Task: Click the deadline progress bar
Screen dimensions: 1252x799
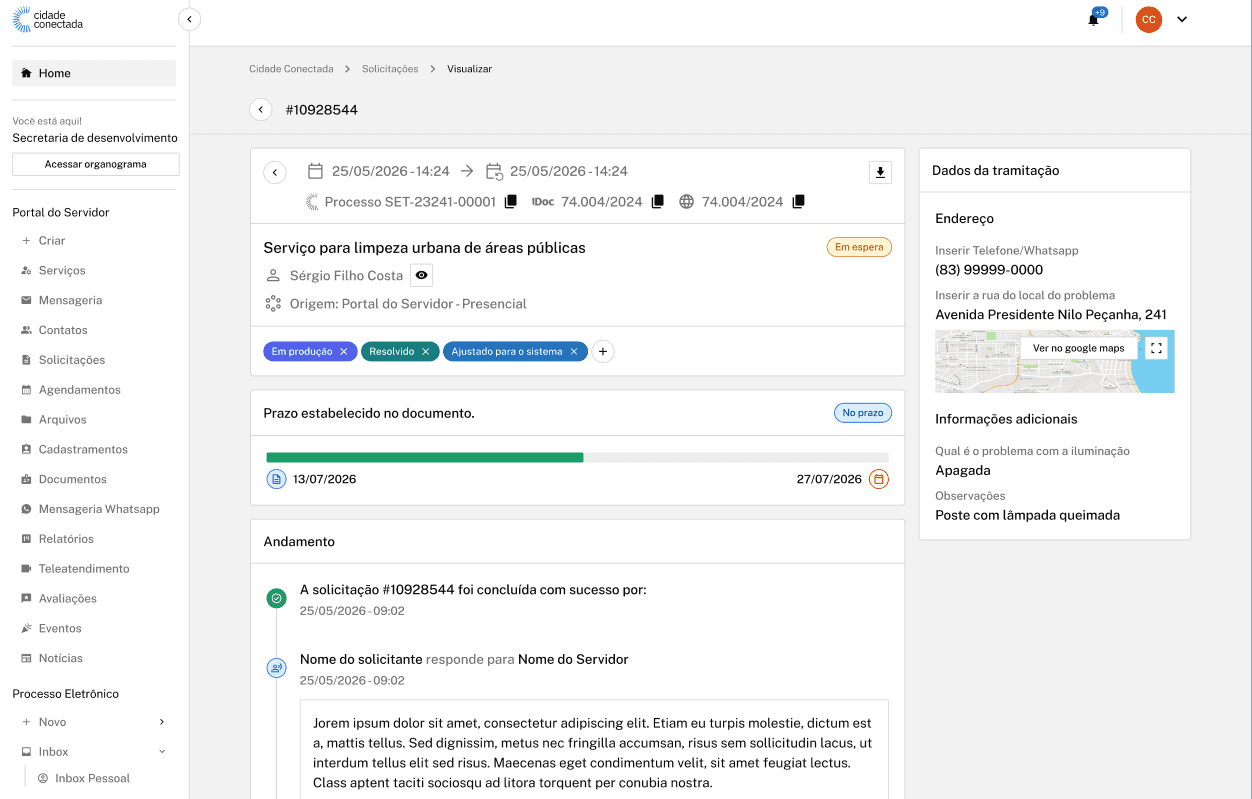Action: pos(577,457)
